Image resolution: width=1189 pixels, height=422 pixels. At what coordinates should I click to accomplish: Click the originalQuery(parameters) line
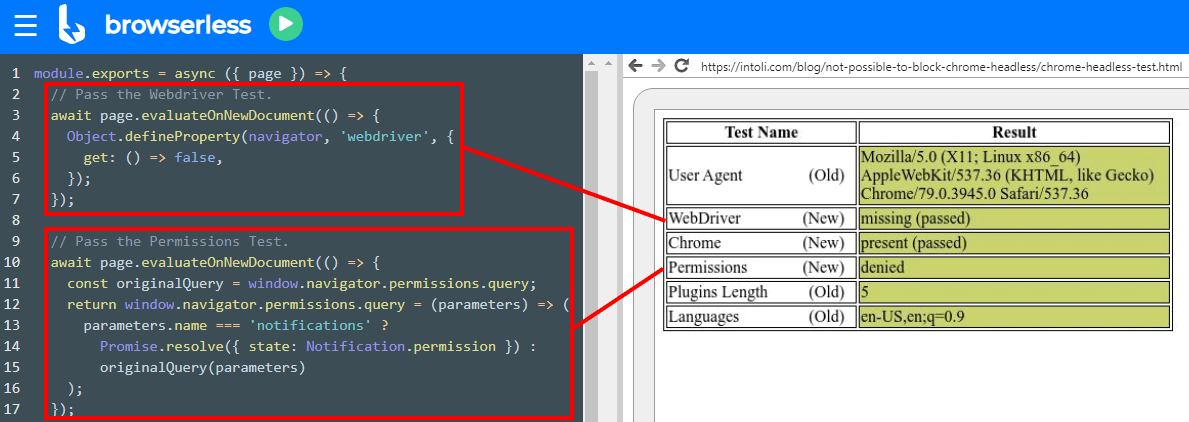(202, 368)
